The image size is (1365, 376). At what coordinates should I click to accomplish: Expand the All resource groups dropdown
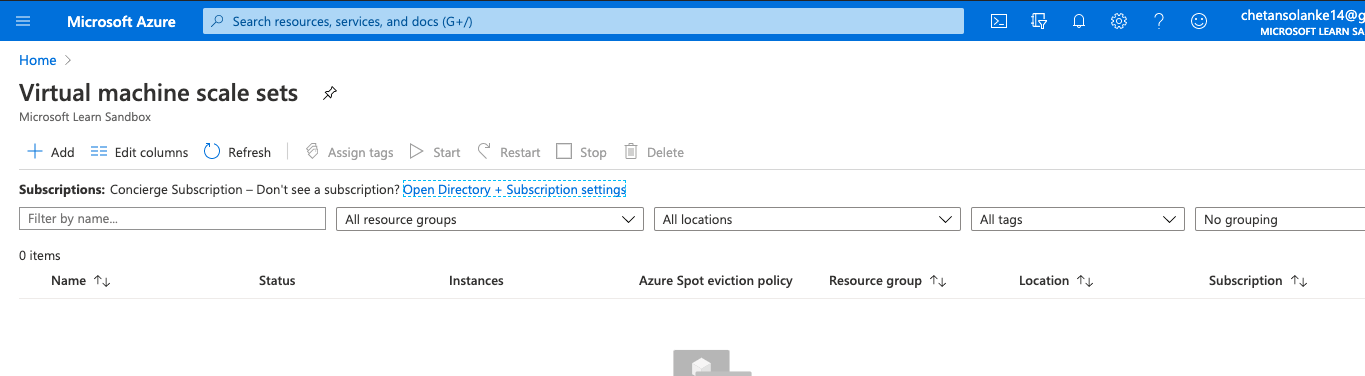click(x=490, y=219)
